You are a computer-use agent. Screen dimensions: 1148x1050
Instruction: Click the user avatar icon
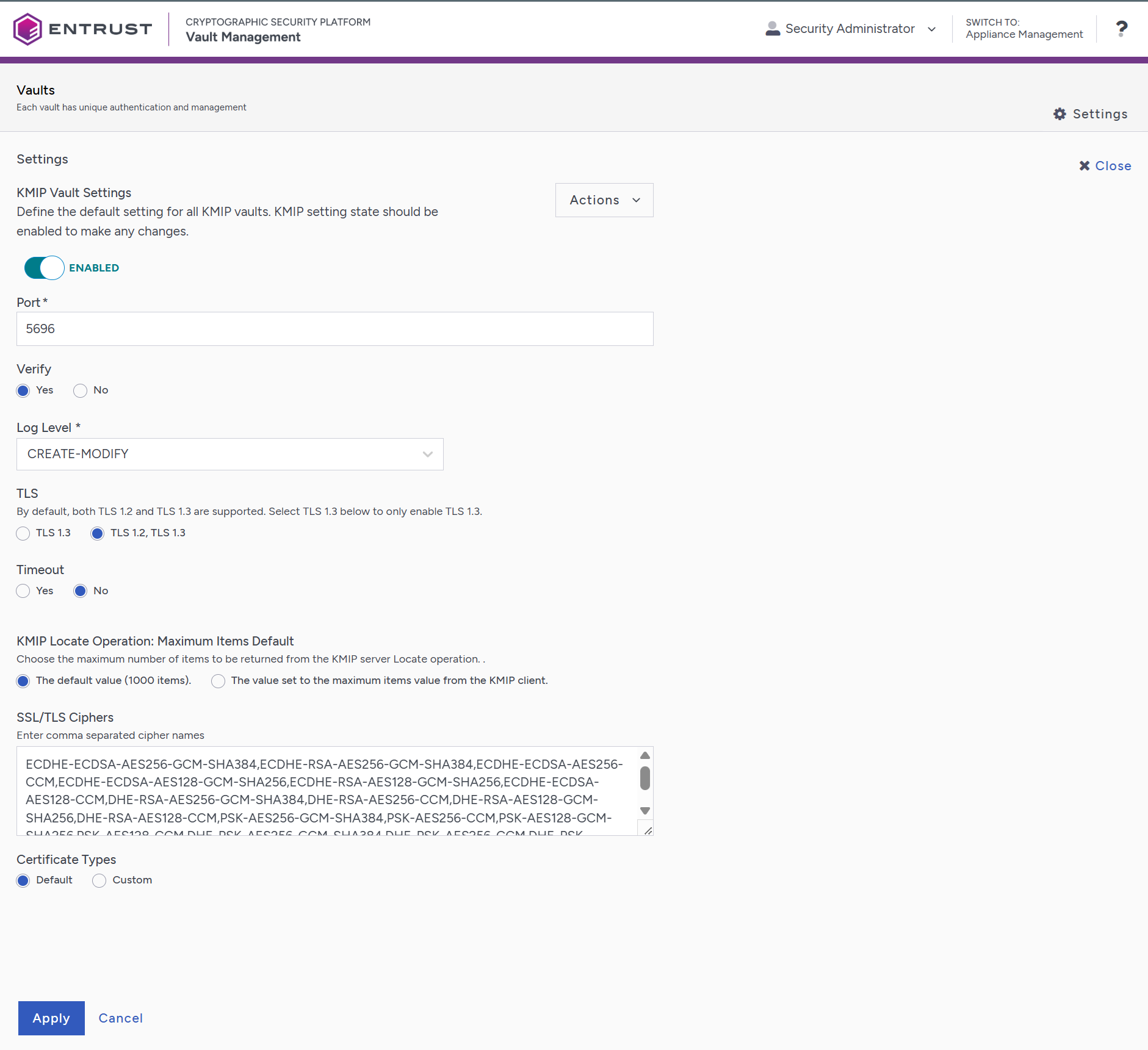[x=773, y=29]
